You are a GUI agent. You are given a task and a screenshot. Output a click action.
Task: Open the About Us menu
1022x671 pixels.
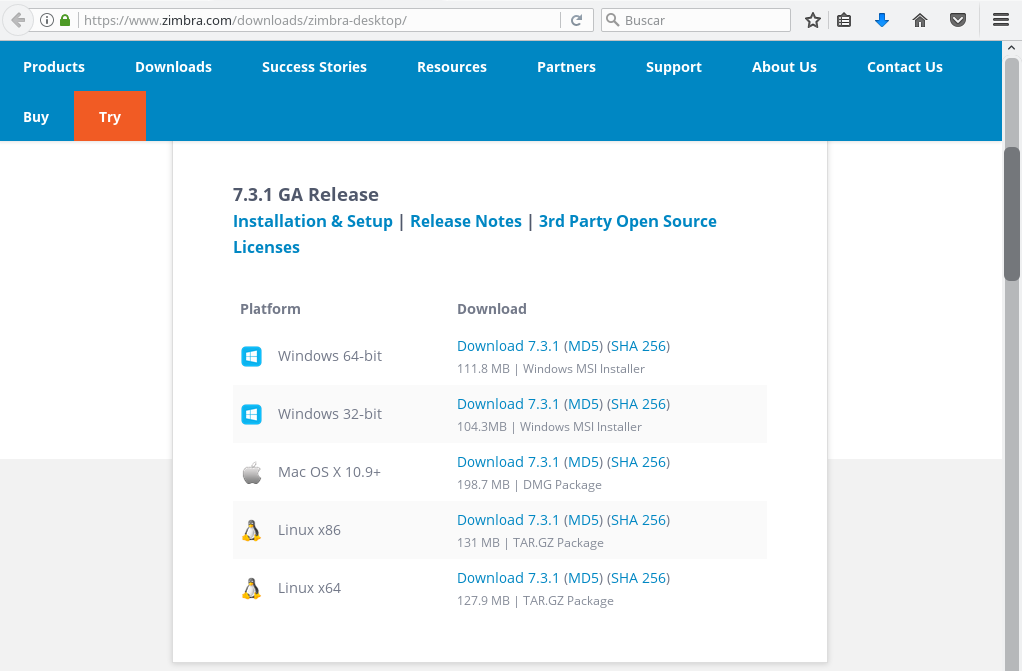pyautogui.click(x=784, y=67)
